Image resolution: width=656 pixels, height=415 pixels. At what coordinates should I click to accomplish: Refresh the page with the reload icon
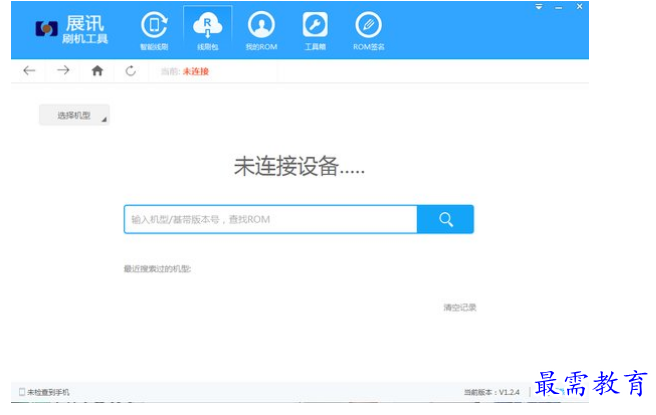131,71
